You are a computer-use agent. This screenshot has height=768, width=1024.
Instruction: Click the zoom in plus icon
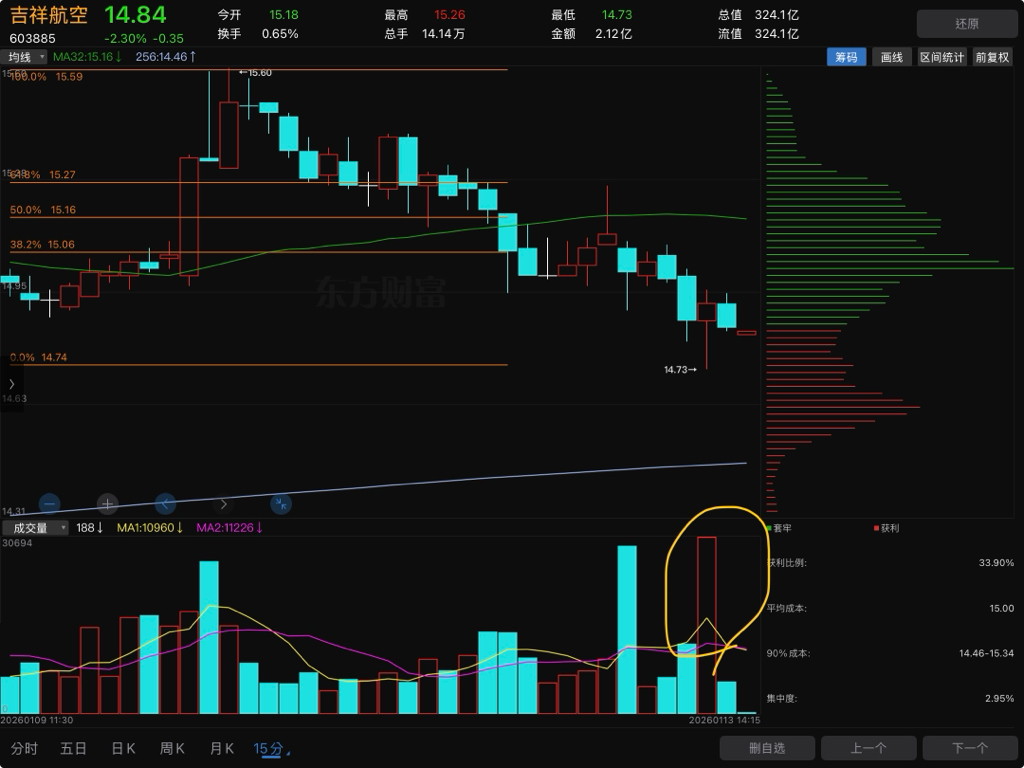pos(107,504)
